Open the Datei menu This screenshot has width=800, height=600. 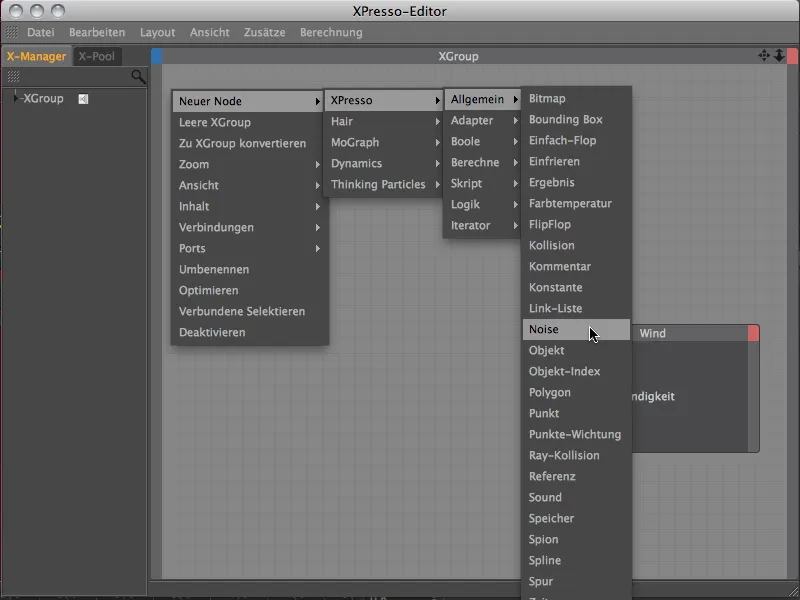tap(41, 32)
